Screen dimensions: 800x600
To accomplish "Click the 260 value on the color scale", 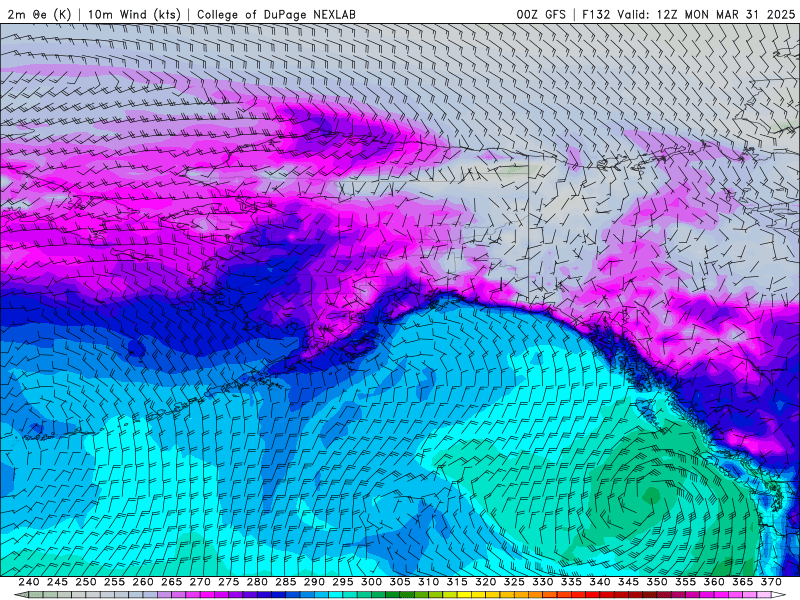I will click(143, 582).
